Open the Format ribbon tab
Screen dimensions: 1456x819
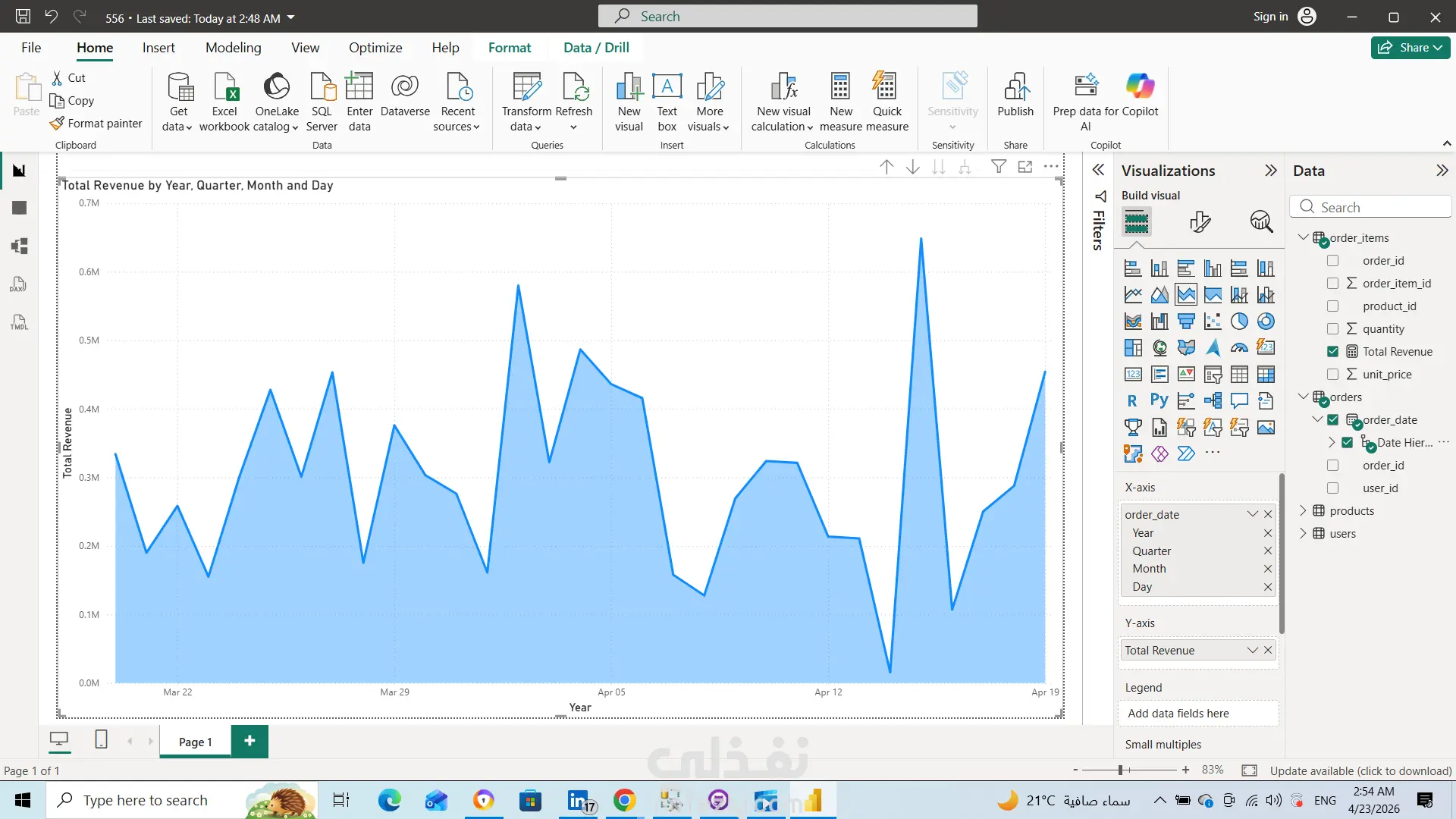point(510,48)
